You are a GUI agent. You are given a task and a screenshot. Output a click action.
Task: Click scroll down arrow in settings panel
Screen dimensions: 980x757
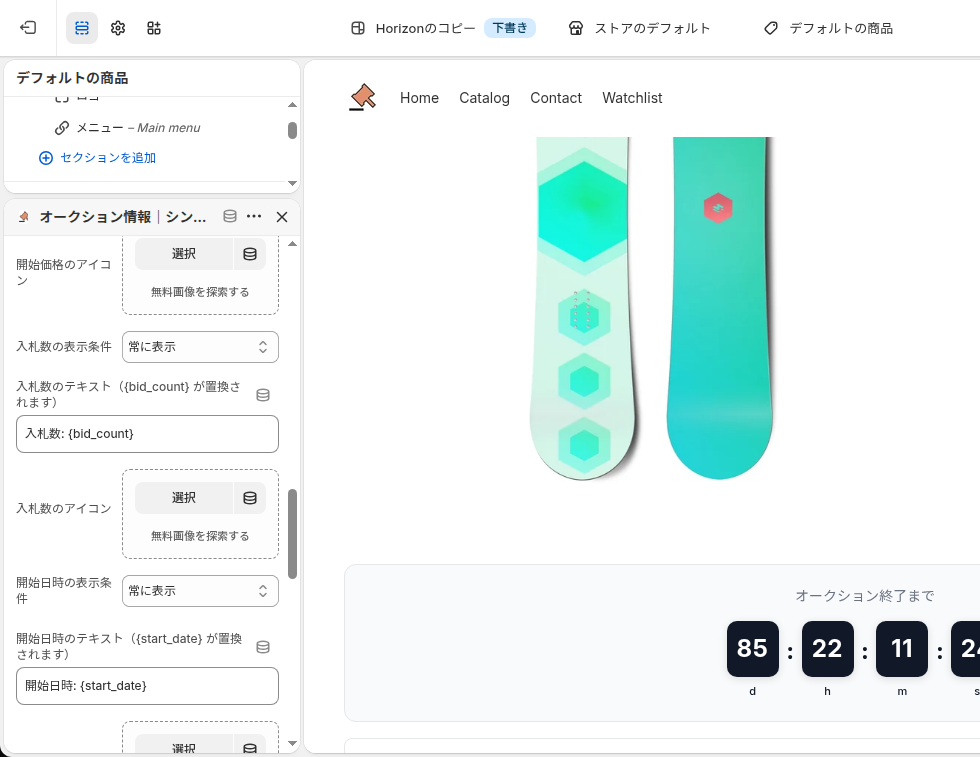292,743
